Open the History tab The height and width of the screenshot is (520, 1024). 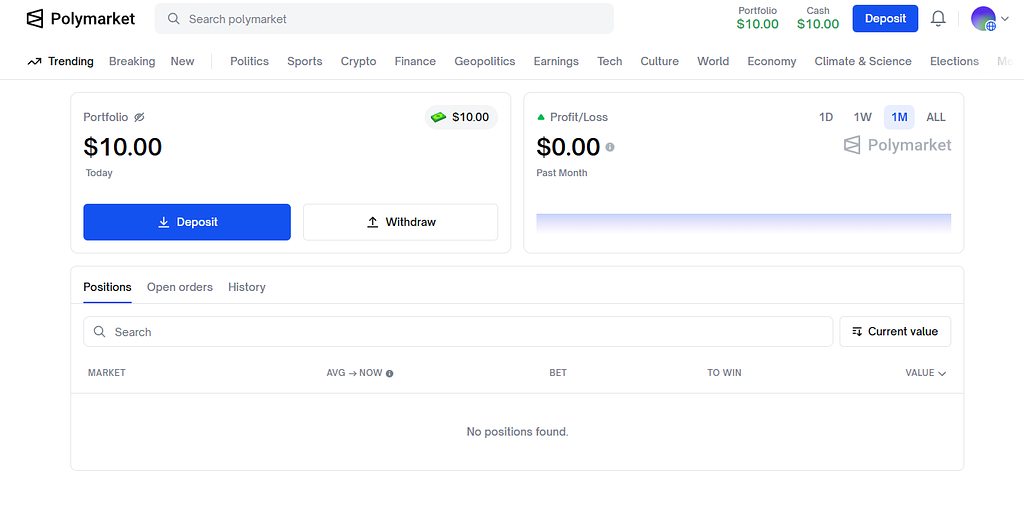pos(247,287)
